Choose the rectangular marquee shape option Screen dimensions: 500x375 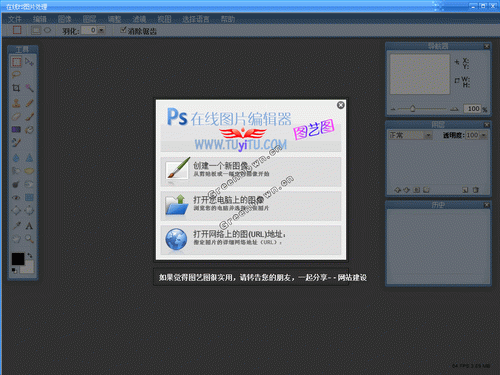pyautogui.click(x=36, y=30)
